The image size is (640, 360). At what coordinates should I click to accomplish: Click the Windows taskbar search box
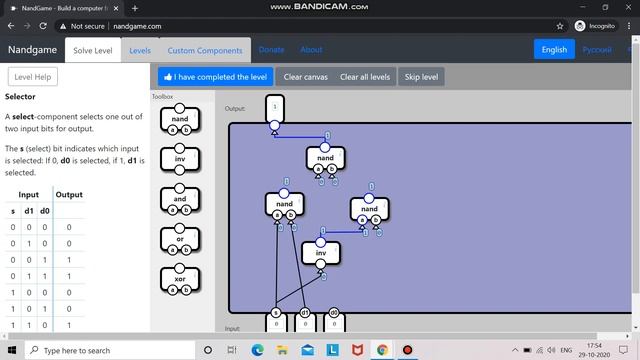click(x=110, y=350)
